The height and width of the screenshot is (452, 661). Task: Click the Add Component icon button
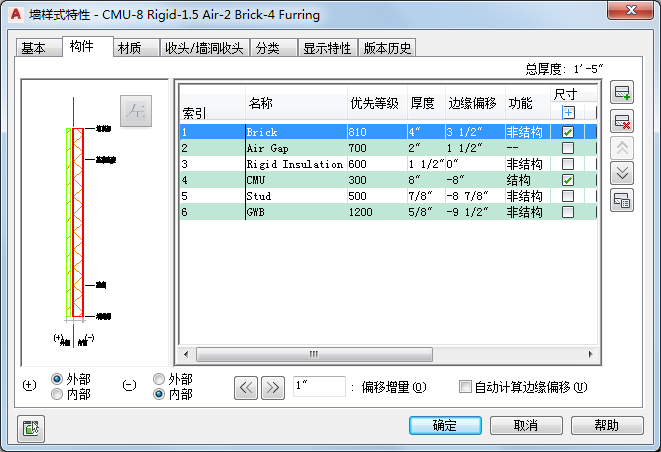622,92
